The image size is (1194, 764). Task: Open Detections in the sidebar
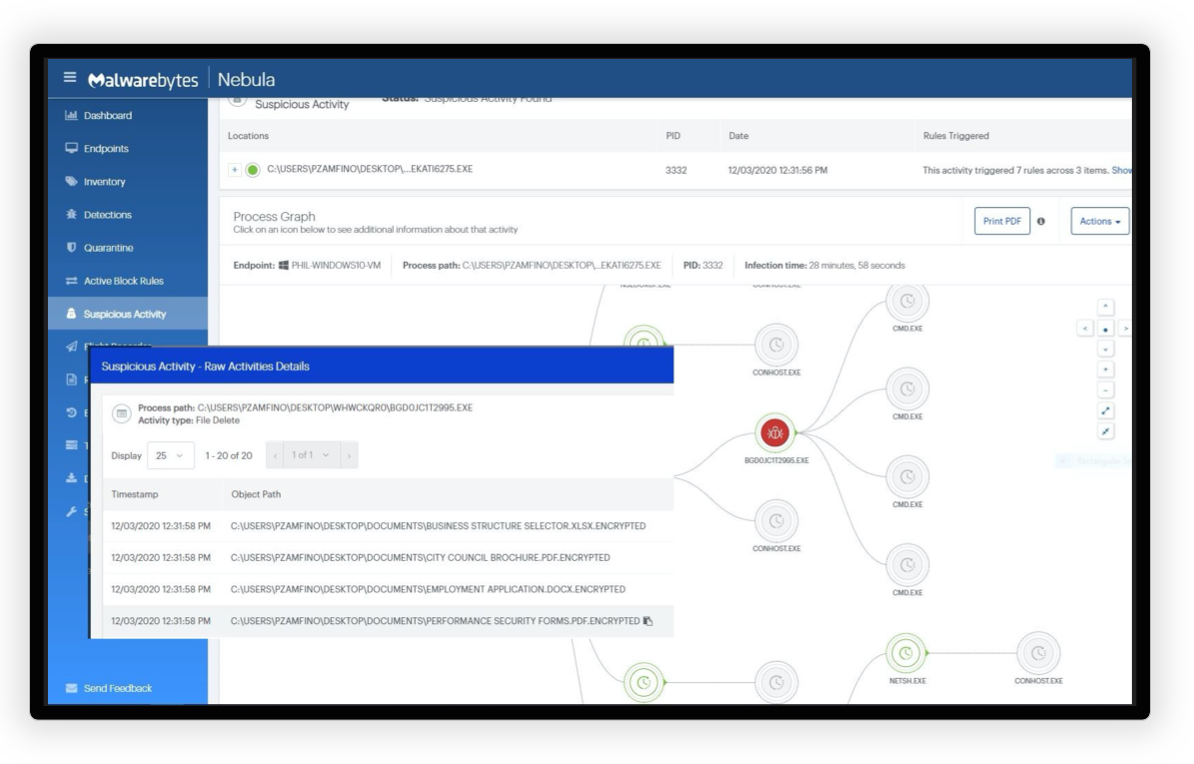pyautogui.click(x=107, y=215)
